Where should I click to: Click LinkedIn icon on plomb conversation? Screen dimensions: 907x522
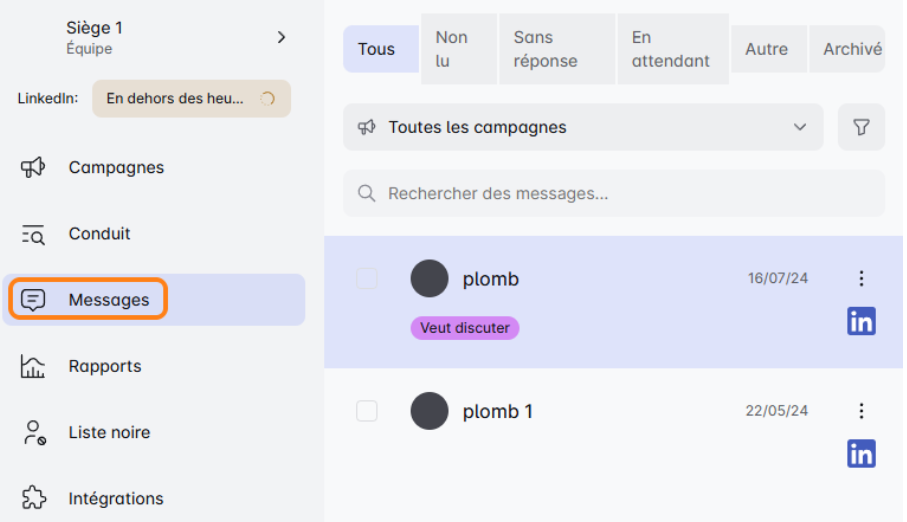861,321
